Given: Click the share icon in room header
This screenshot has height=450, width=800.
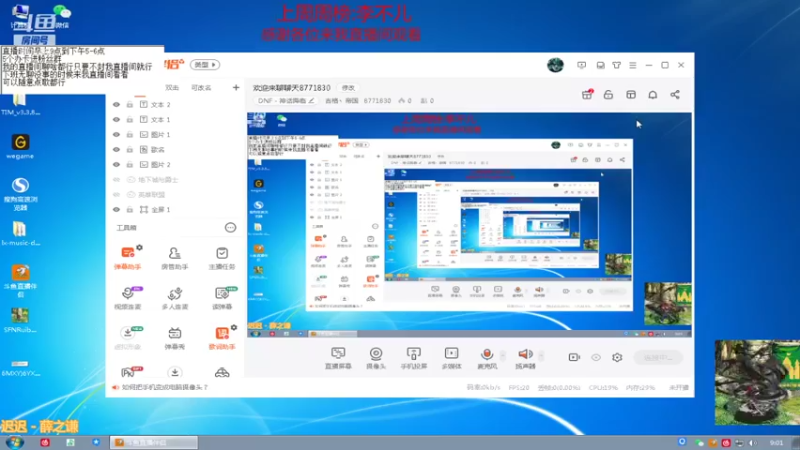Looking at the screenshot, I should (675, 94).
